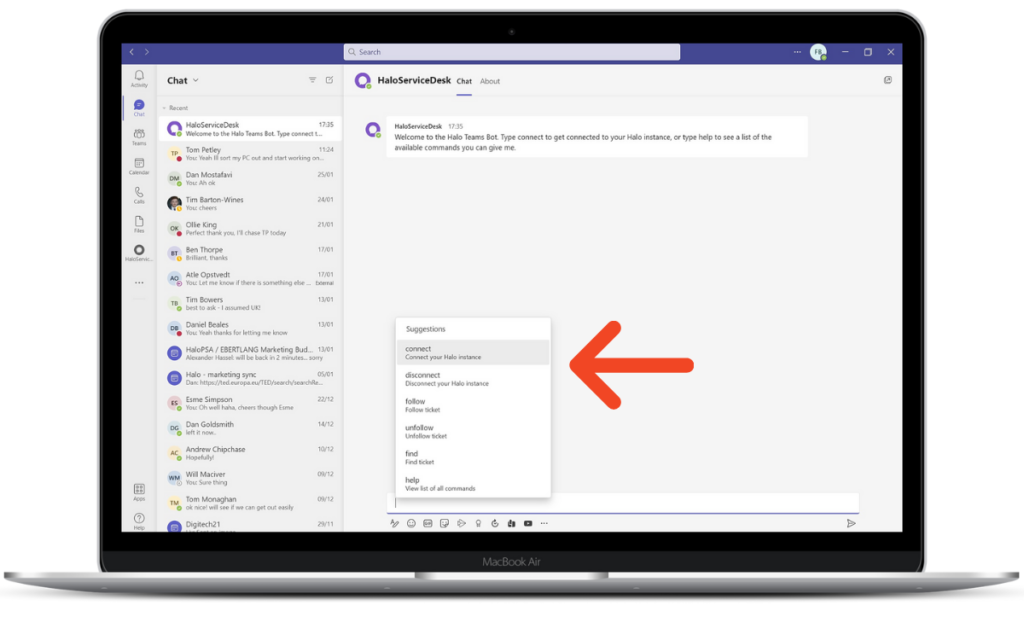Open the Tom Monaghan chat
This screenshot has width=1024, height=617.
click(250, 503)
